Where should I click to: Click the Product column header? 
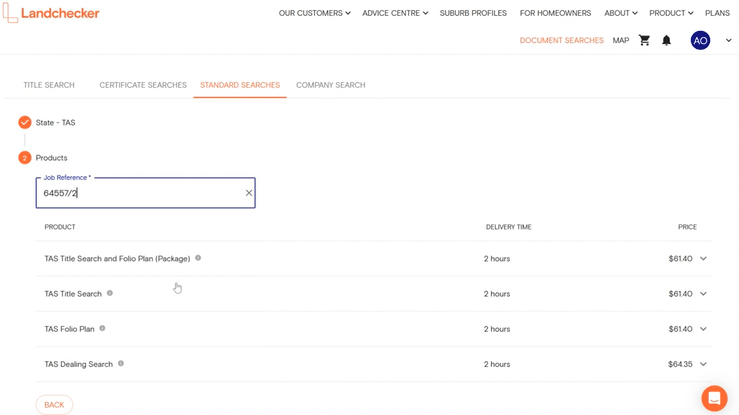(60, 227)
